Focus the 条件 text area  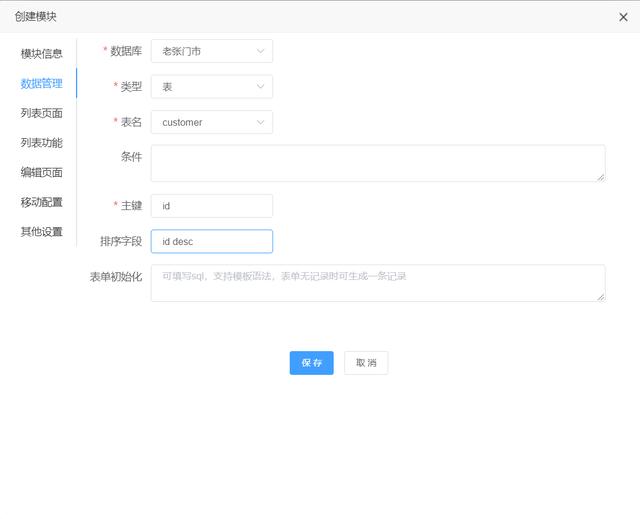(x=377, y=163)
